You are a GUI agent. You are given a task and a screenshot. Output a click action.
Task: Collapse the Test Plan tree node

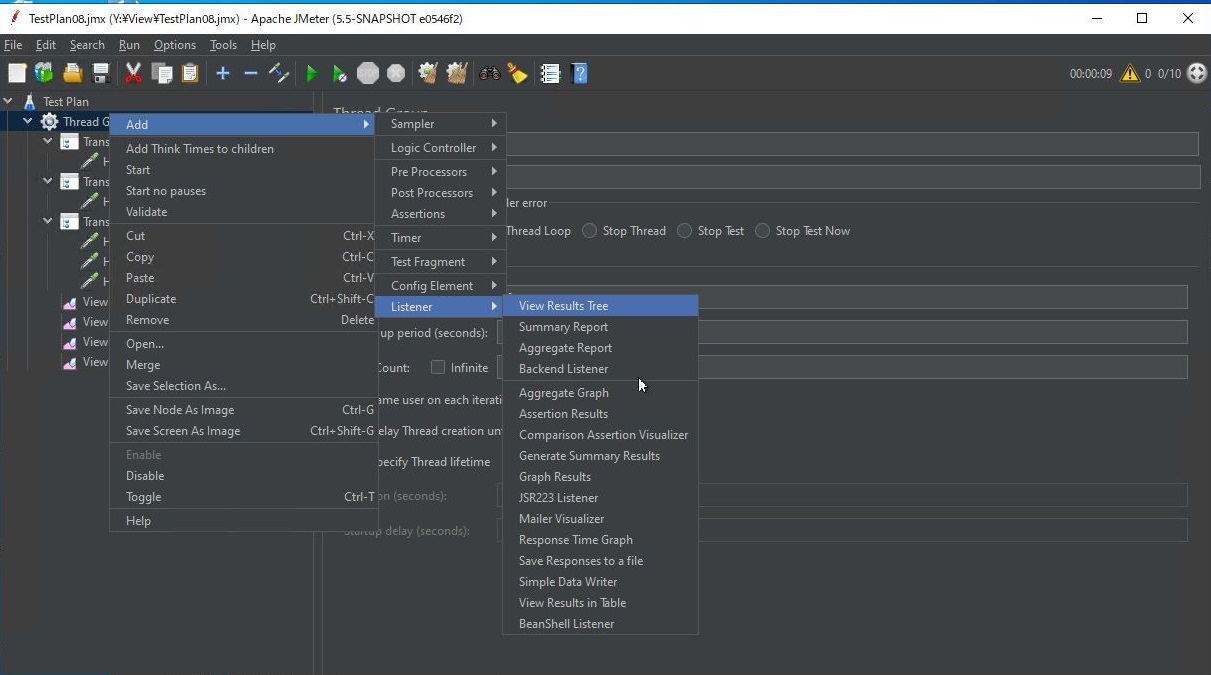[x=9, y=101]
